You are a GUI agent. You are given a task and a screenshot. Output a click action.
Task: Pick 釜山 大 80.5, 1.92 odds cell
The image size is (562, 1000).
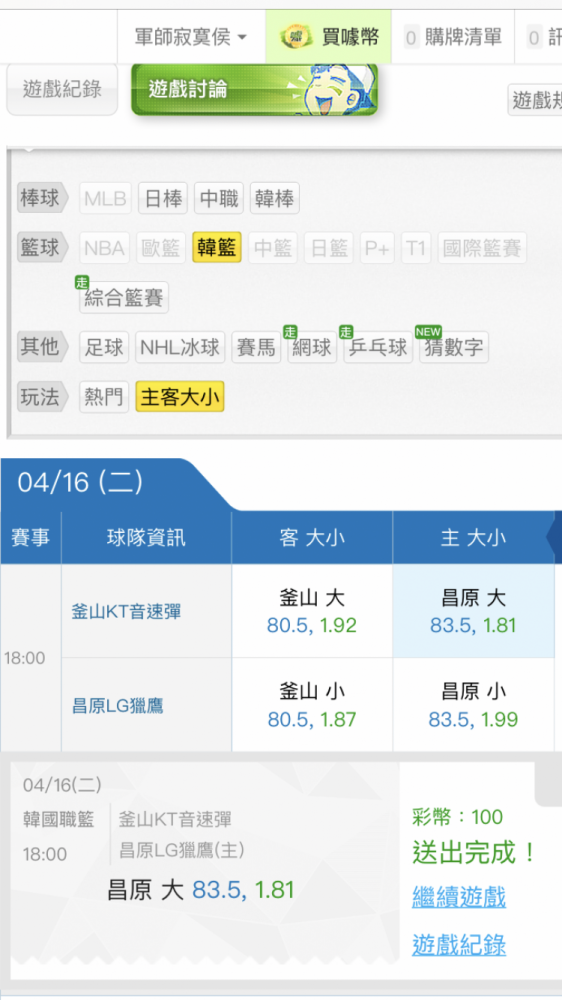point(312,611)
